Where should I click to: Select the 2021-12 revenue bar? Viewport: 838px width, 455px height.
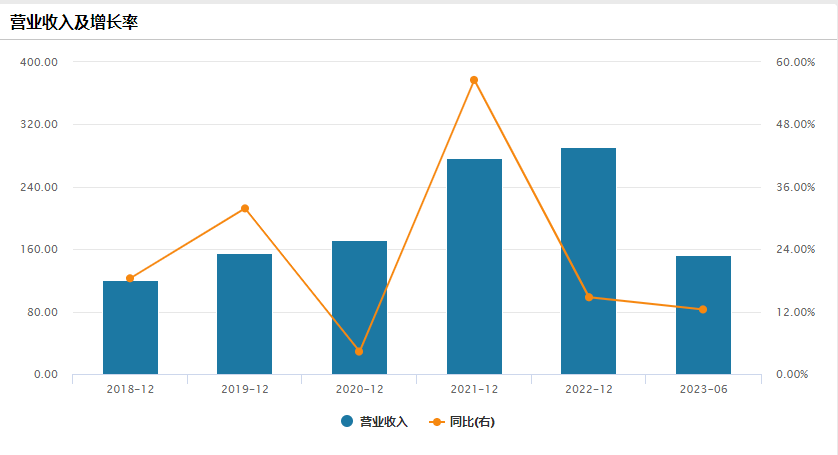coord(474,266)
